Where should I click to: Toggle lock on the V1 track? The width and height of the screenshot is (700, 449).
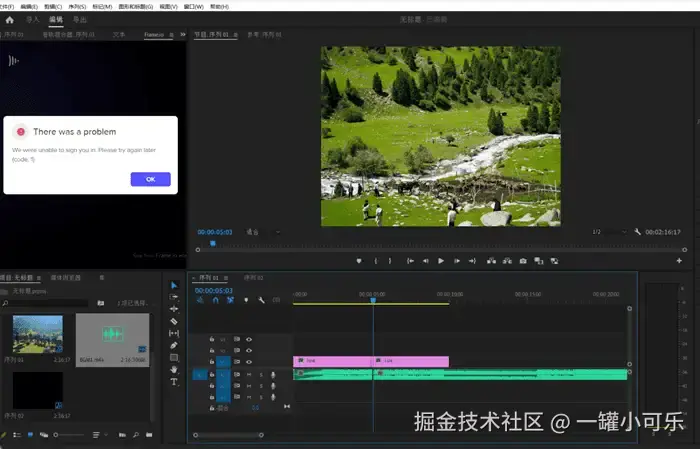212,362
